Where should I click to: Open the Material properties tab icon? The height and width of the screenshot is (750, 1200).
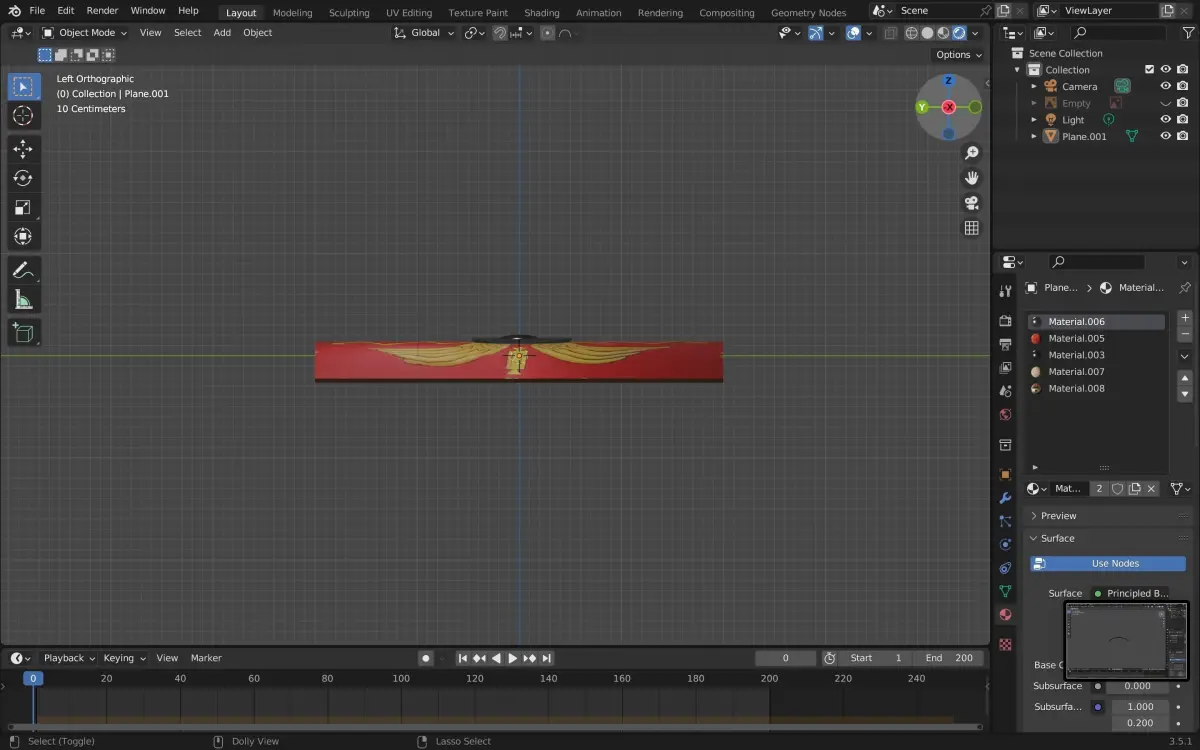(x=1006, y=615)
